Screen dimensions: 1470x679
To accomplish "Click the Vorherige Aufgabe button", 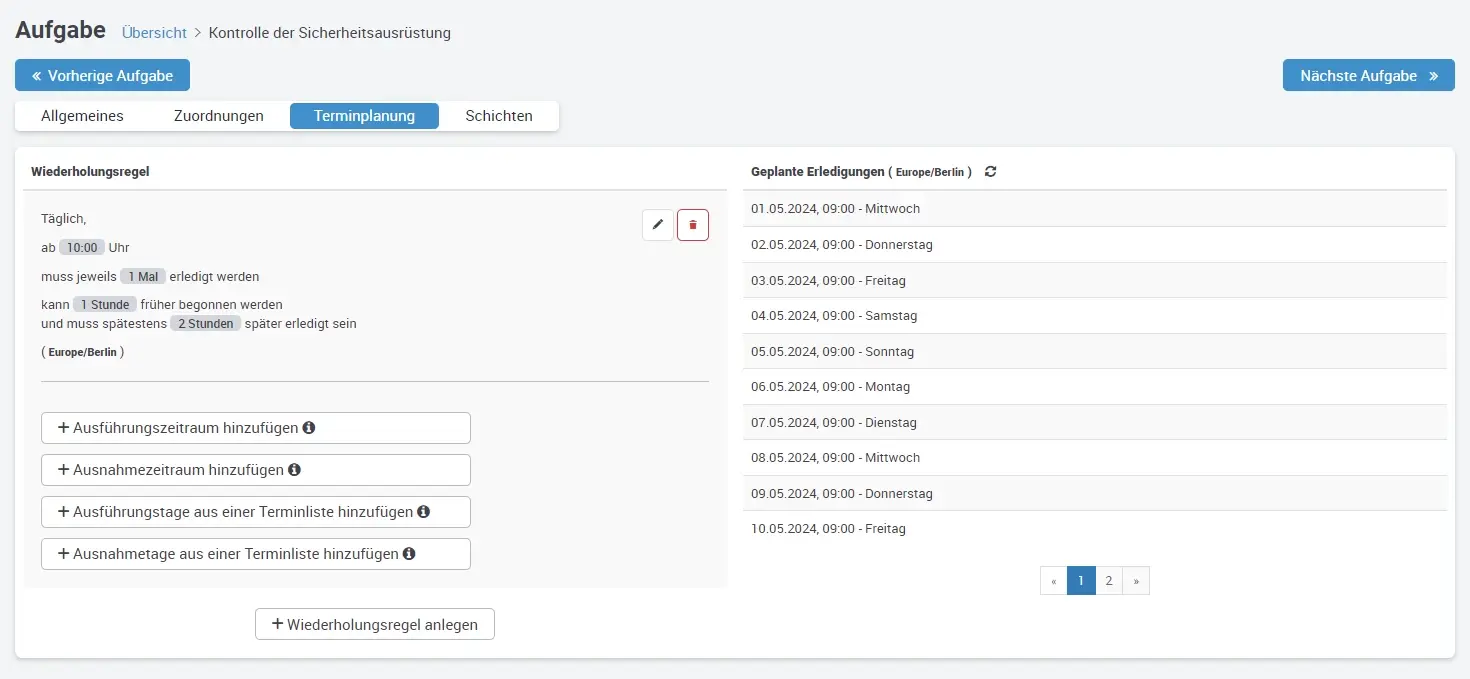I will point(102,76).
